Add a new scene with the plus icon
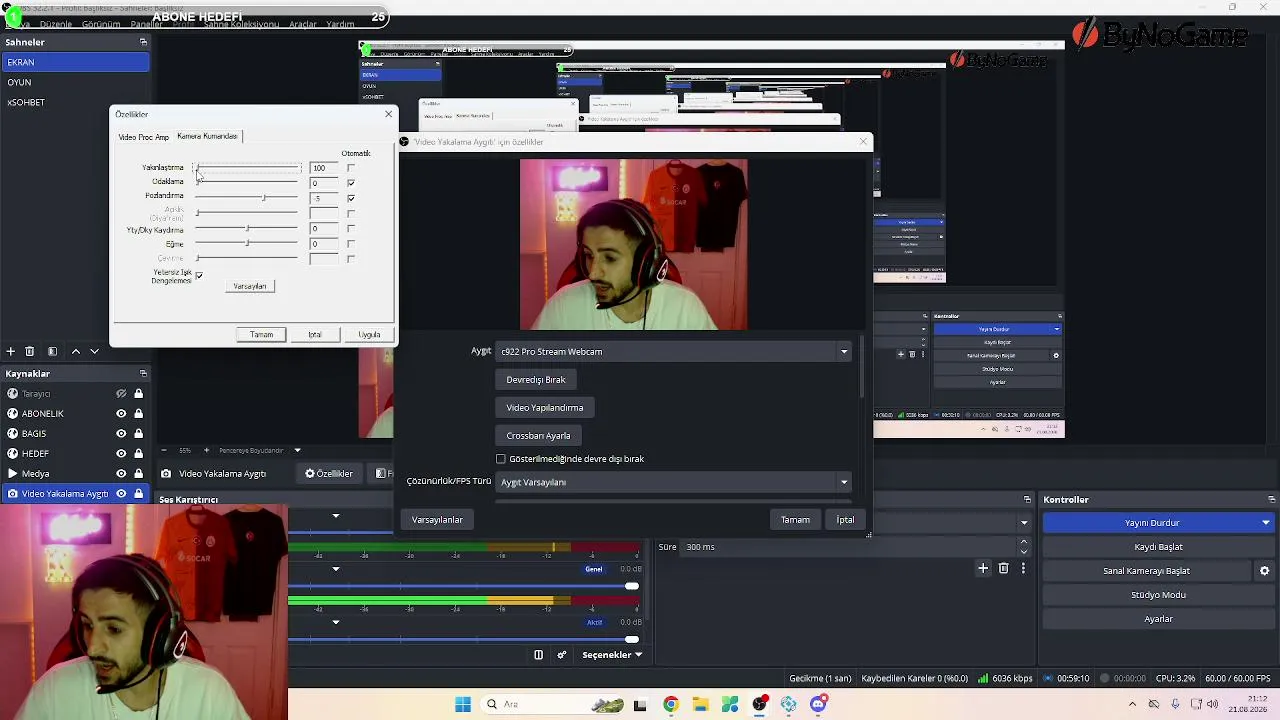Image resolution: width=1280 pixels, height=720 pixels. click(10, 351)
